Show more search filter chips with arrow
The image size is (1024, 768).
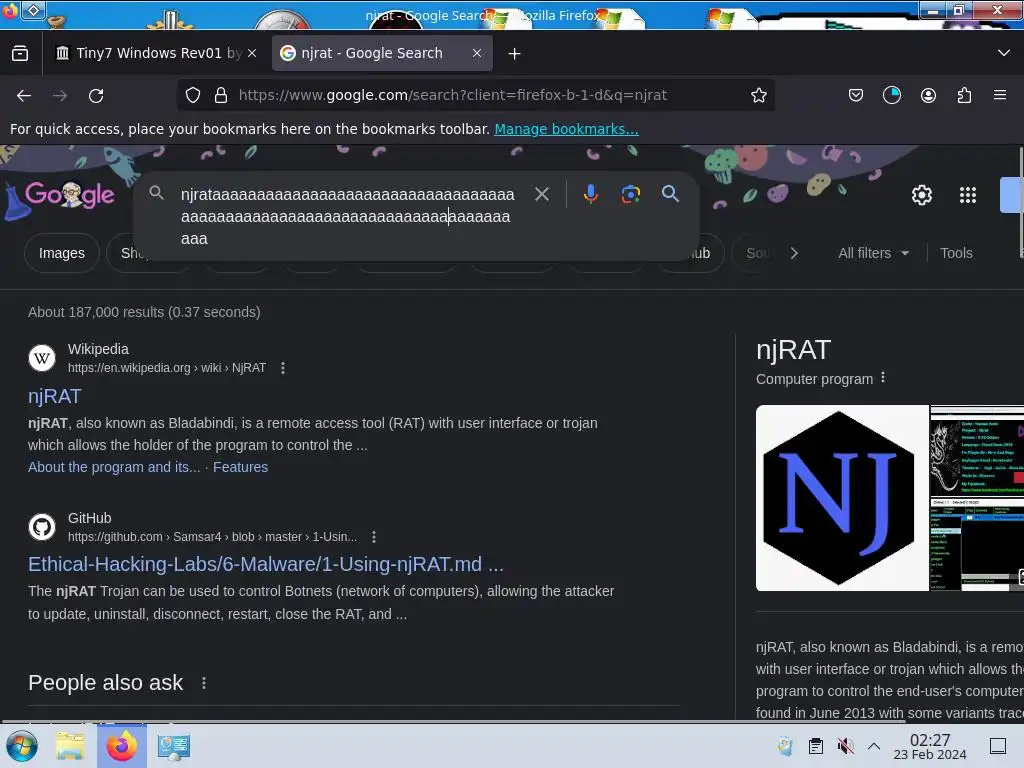pyautogui.click(x=794, y=253)
